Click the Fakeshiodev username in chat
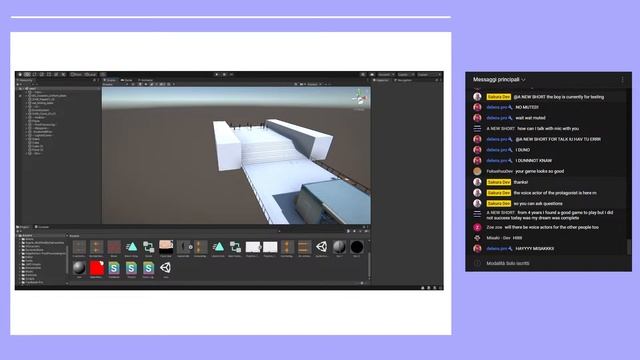This screenshot has width=640, height=360. click(x=500, y=171)
